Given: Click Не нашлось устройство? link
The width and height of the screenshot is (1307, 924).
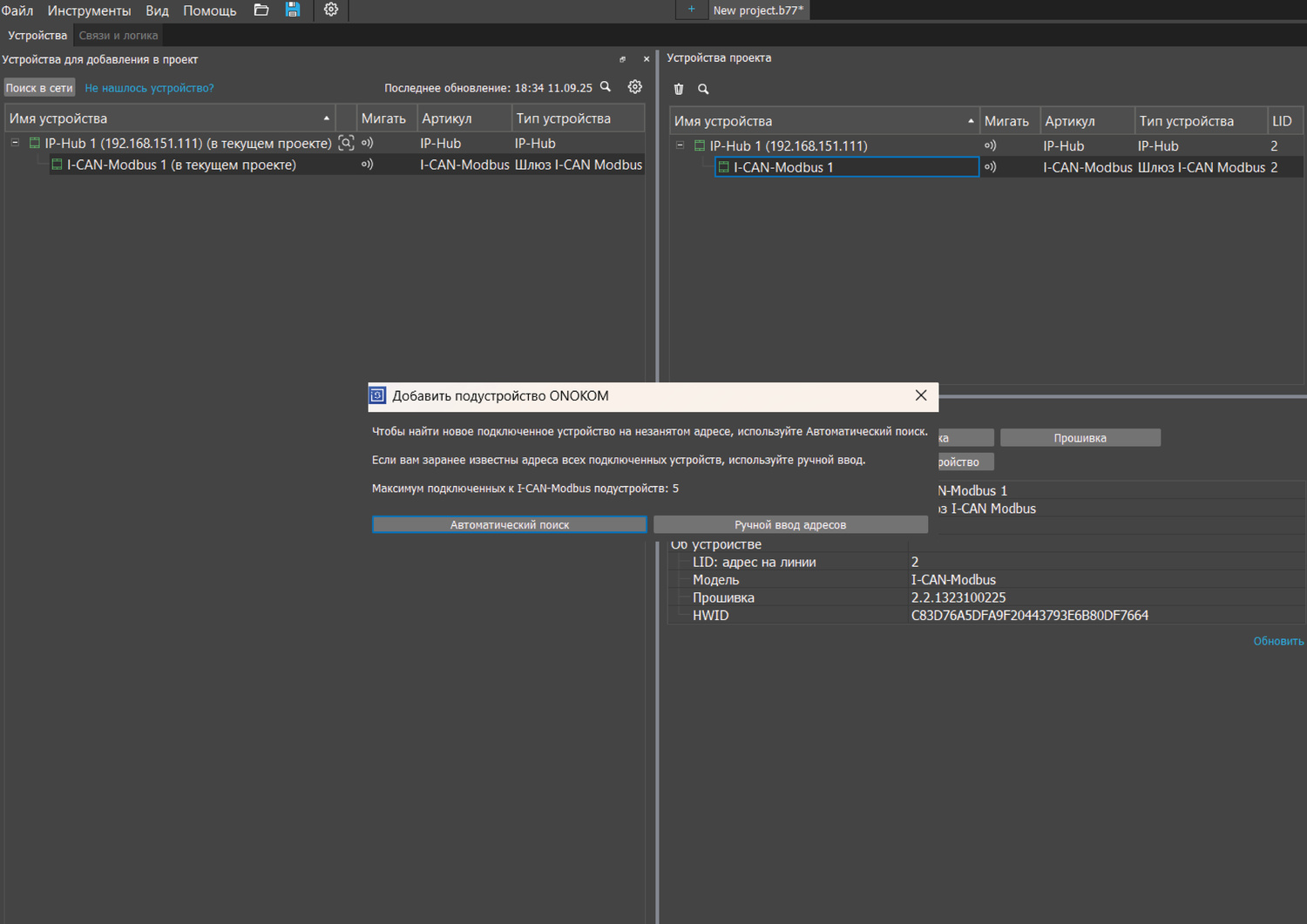Looking at the screenshot, I should (x=149, y=88).
